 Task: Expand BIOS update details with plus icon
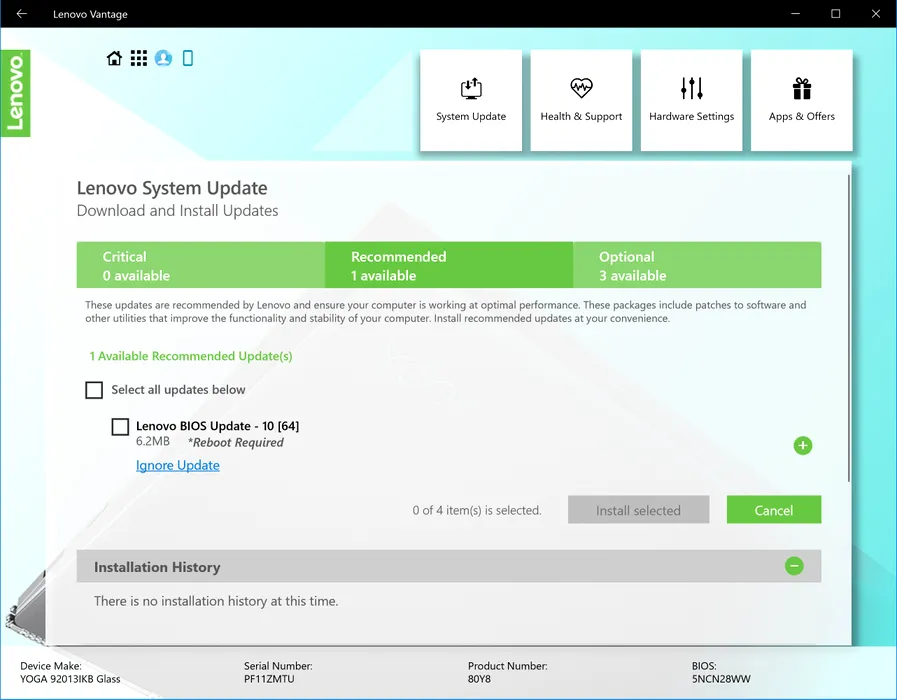803,446
